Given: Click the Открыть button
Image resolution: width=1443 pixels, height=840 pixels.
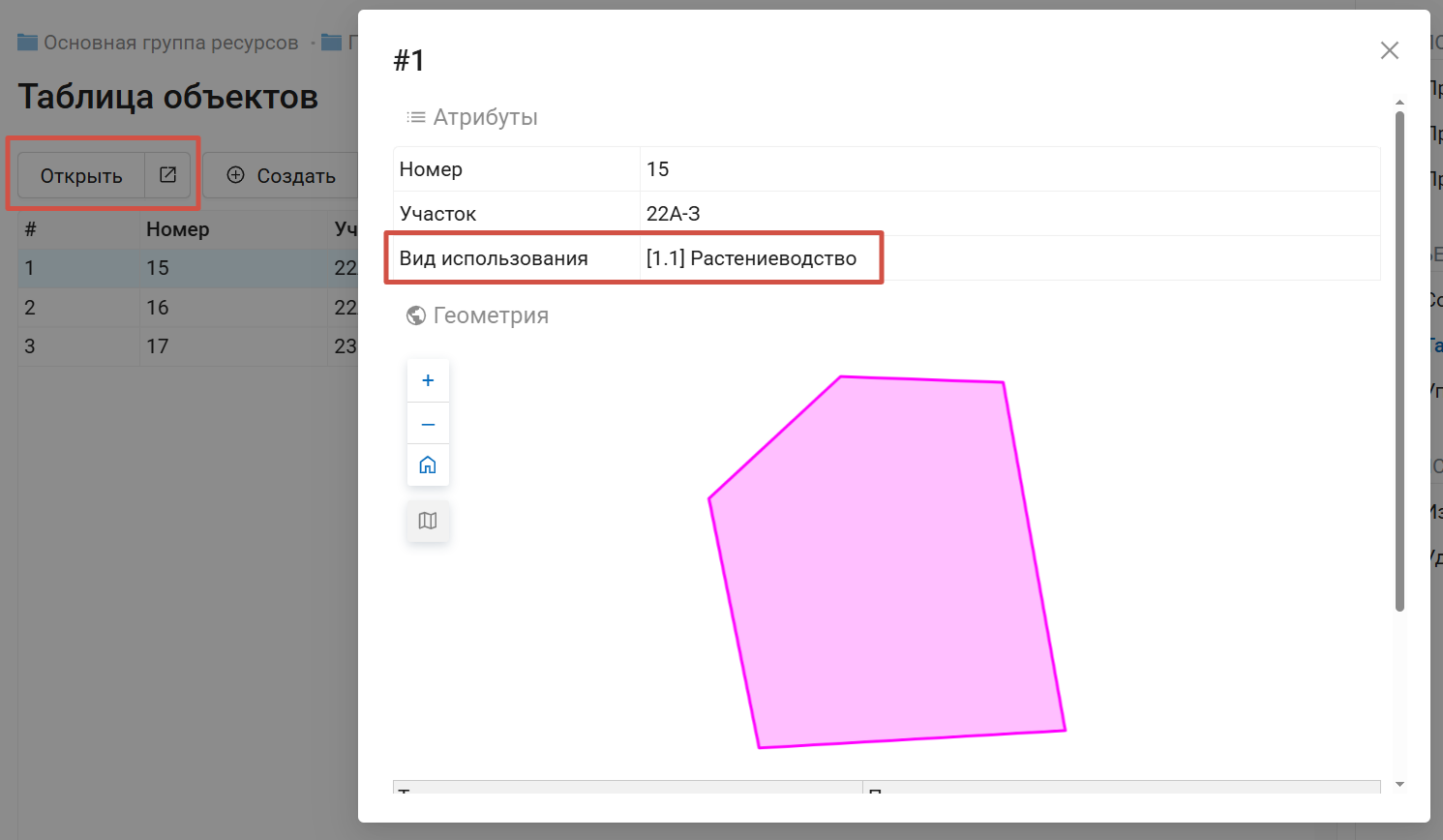Looking at the screenshot, I should pyautogui.click(x=81, y=176).
